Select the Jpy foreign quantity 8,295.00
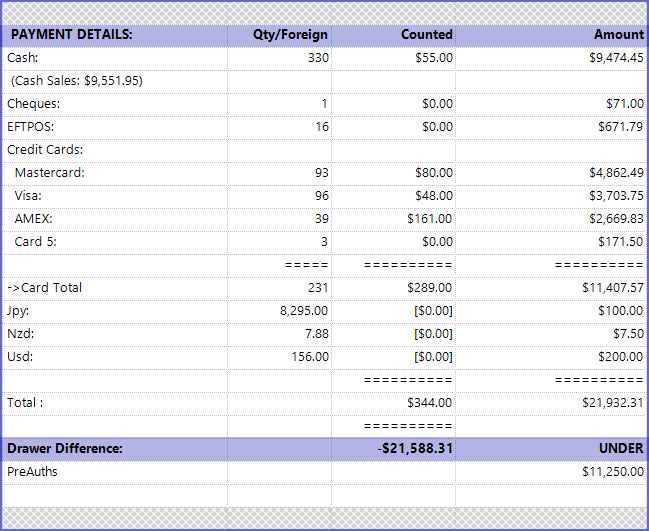The image size is (649, 531). pos(301,311)
